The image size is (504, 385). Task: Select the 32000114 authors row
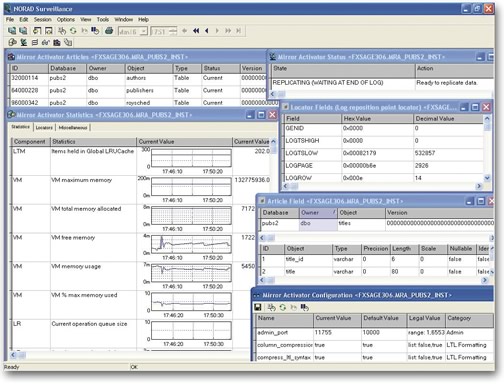138,78
